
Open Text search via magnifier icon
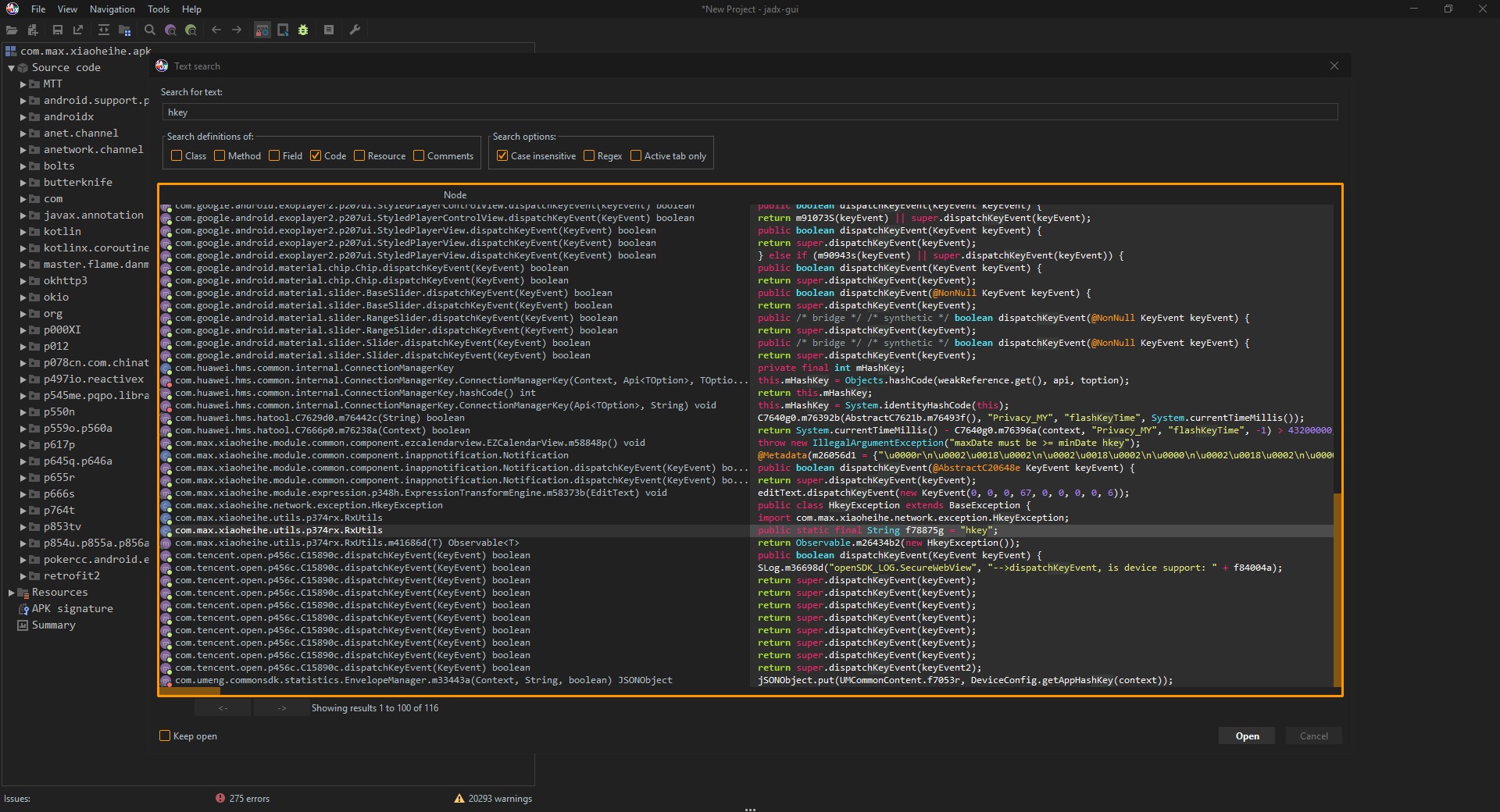[150, 30]
